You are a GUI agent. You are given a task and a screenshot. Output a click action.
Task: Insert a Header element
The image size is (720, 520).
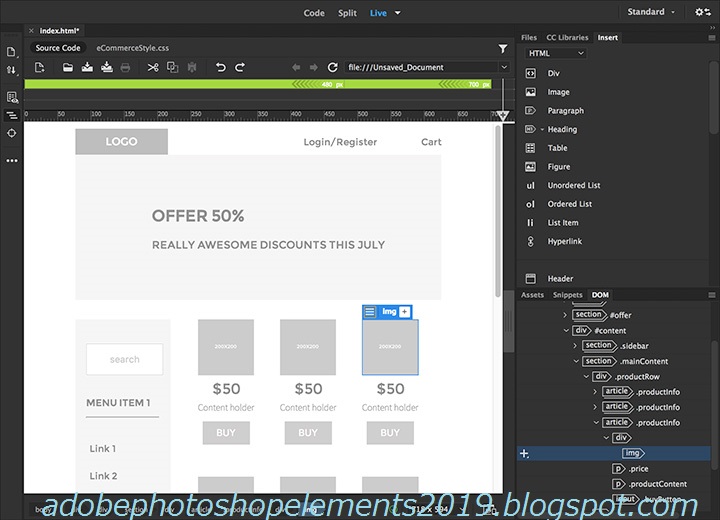click(560, 279)
